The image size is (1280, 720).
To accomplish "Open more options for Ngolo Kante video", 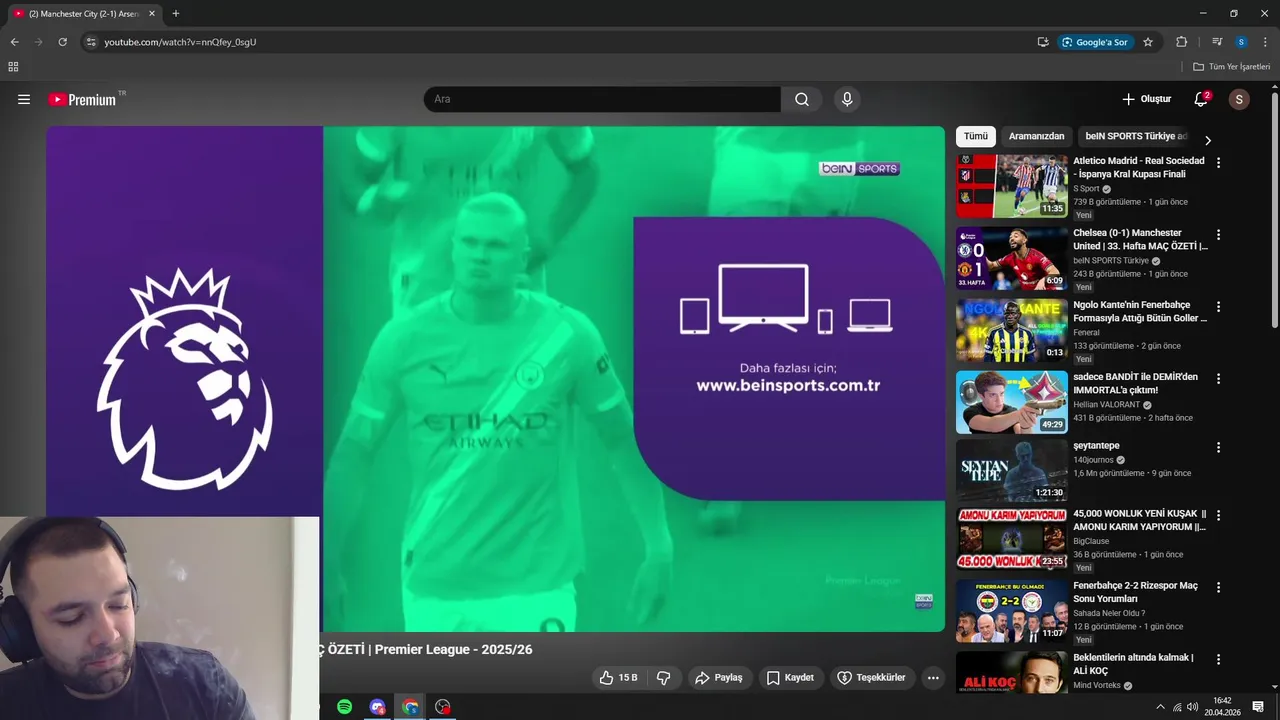I will pyautogui.click(x=1218, y=306).
